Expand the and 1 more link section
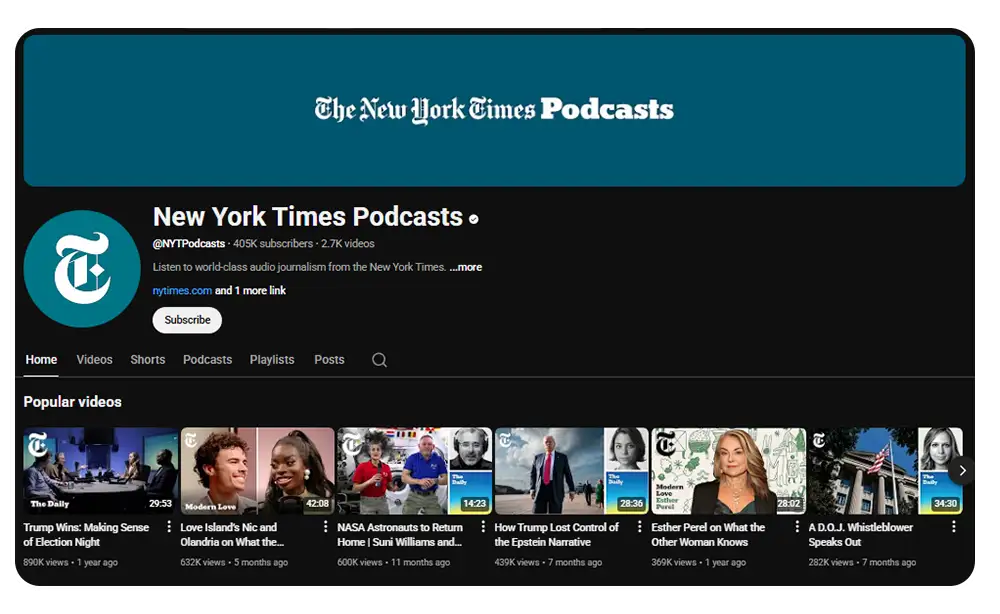 click(250, 290)
